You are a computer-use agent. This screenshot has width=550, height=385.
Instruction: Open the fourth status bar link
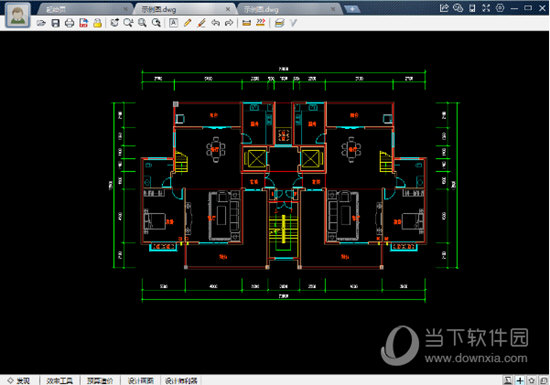[x=141, y=380]
